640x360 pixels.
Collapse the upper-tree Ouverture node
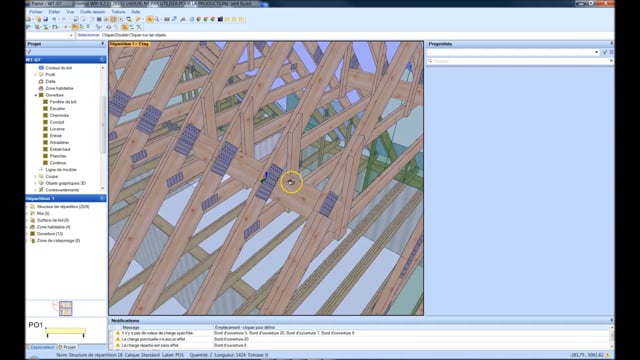[x=36, y=95]
